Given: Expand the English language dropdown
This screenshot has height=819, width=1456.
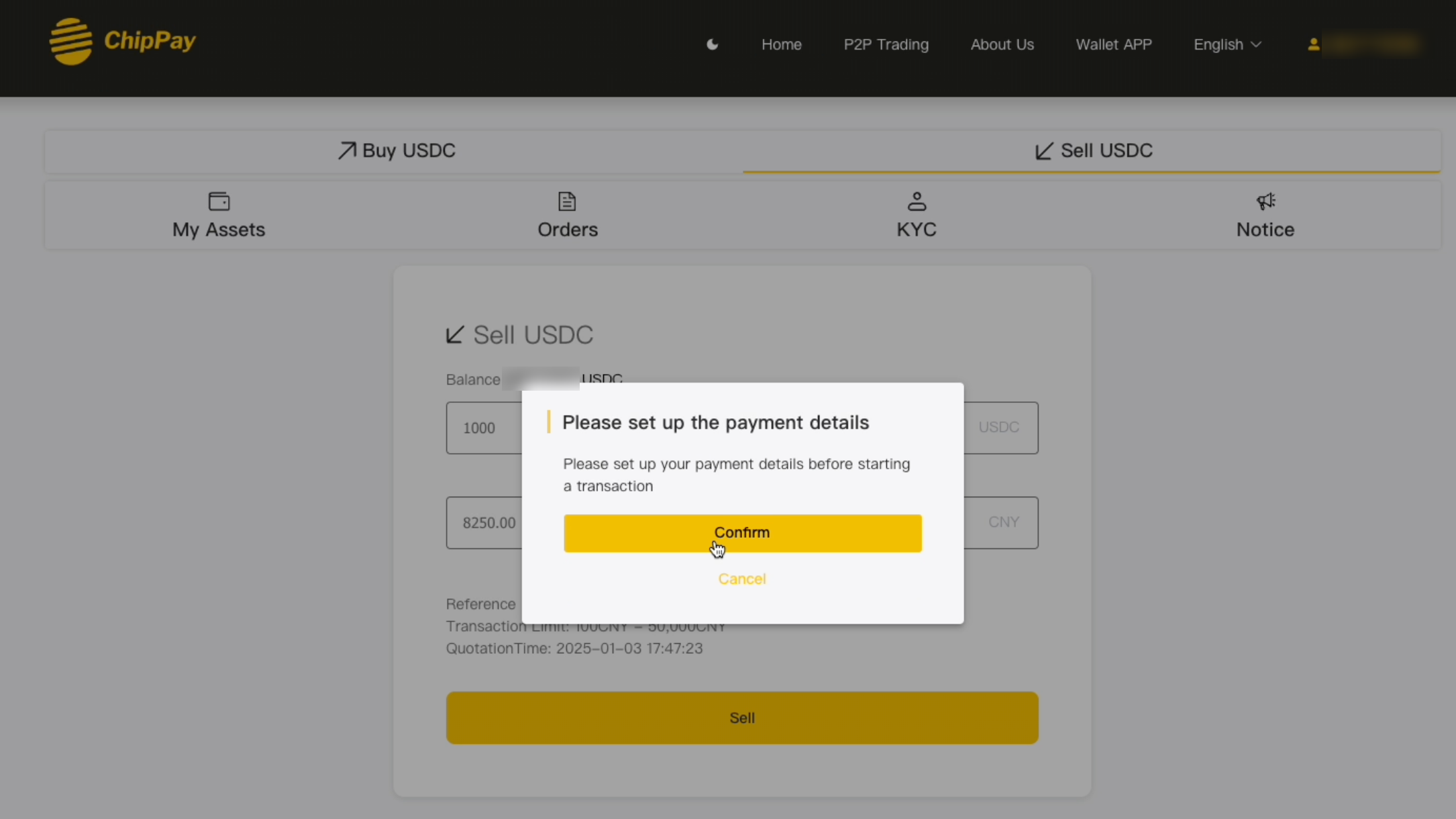Looking at the screenshot, I should point(1227,44).
